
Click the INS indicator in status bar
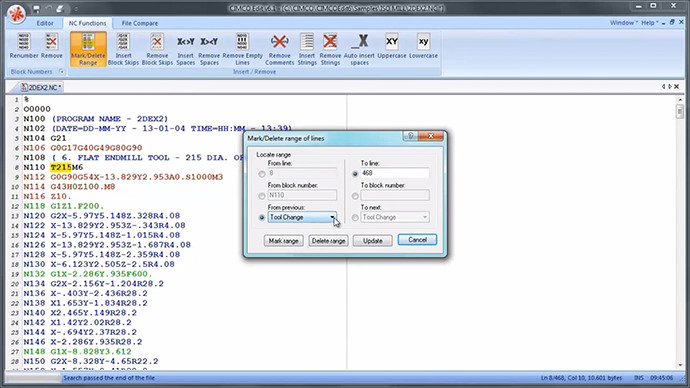click(x=639, y=378)
